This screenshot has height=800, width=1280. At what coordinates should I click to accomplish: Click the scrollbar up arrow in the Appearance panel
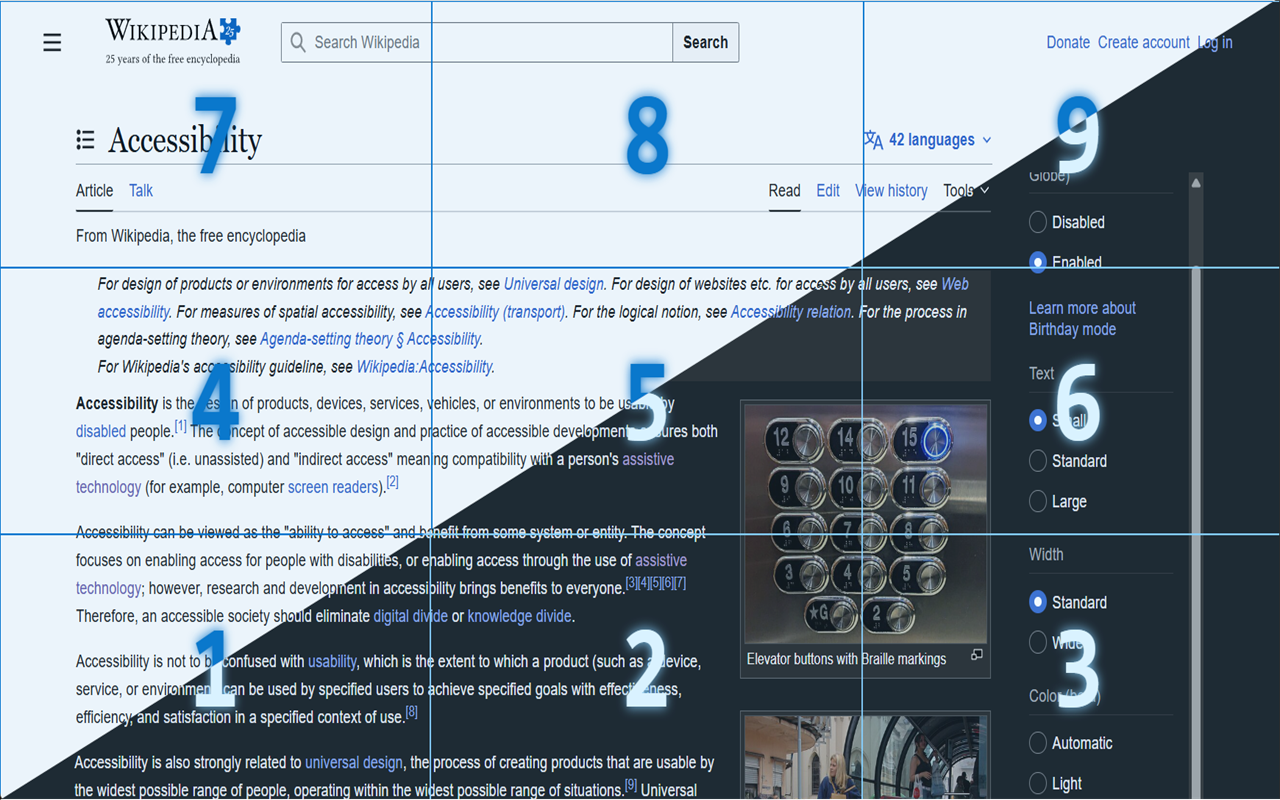point(1196,182)
